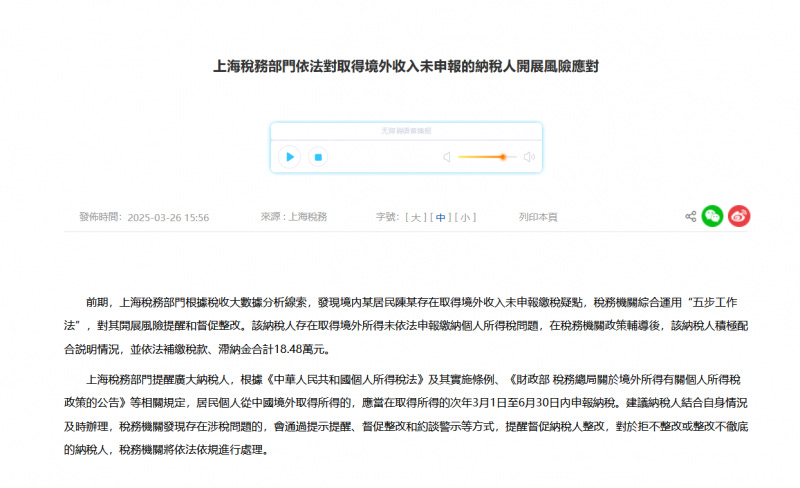Click publish time 2025-03-26 15:56
800x488 pixels.
(168, 217)
